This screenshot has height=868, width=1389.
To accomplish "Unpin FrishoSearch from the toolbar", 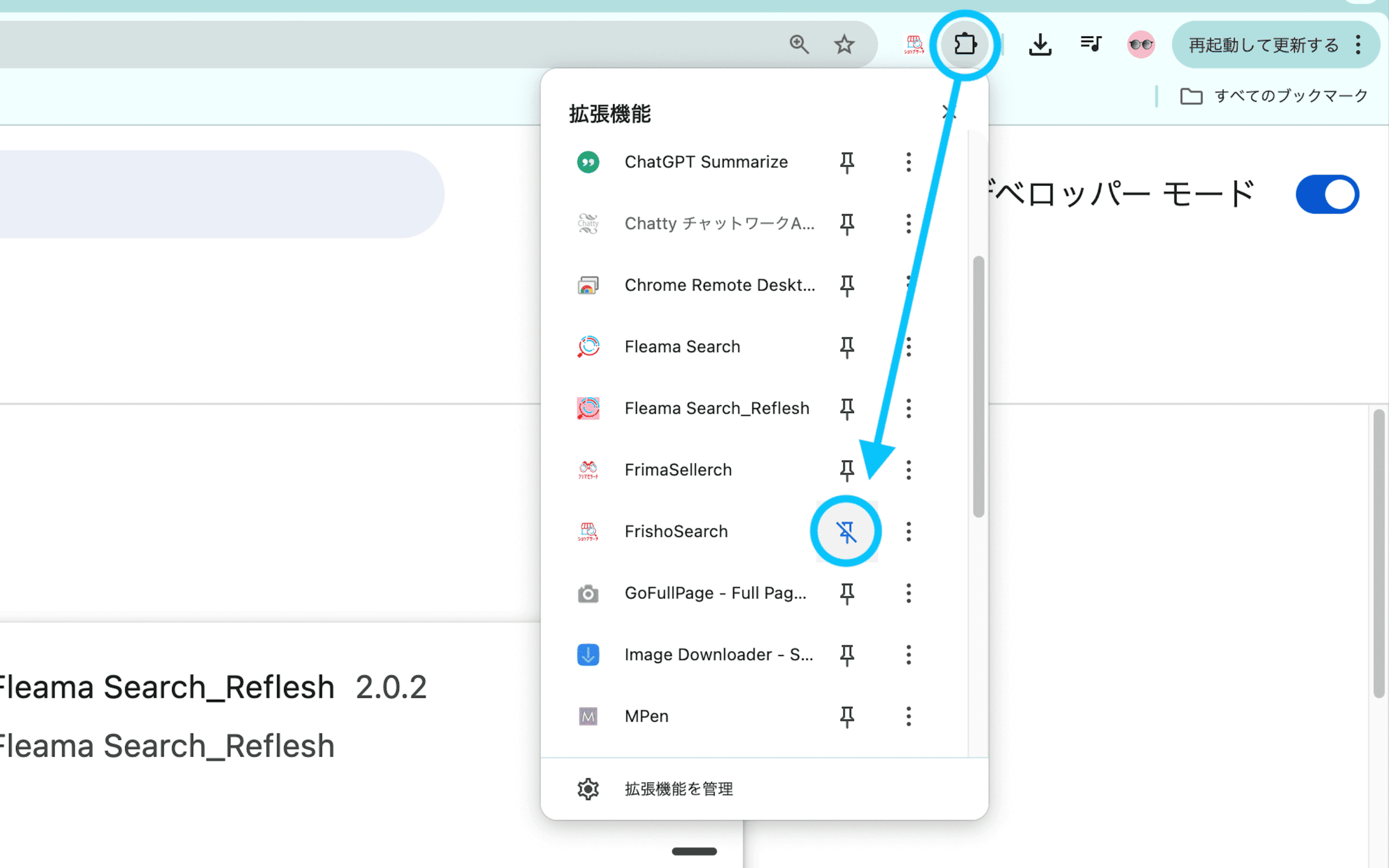I will 846,532.
